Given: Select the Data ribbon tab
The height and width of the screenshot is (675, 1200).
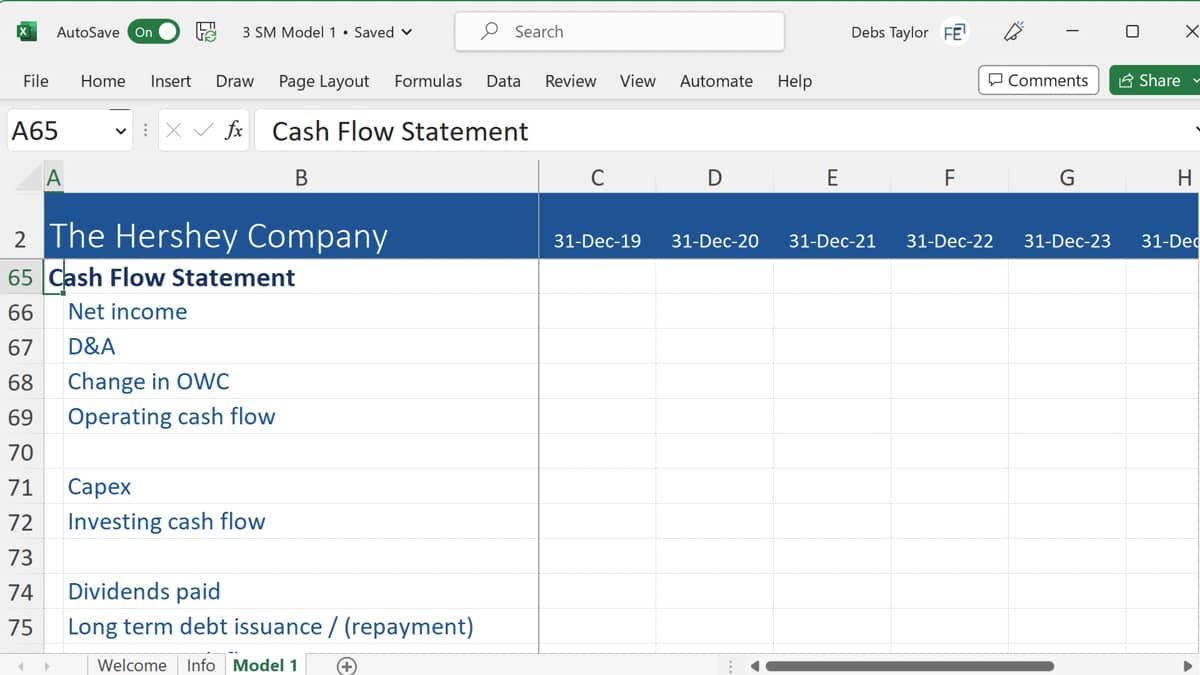Looking at the screenshot, I should [x=503, y=81].
